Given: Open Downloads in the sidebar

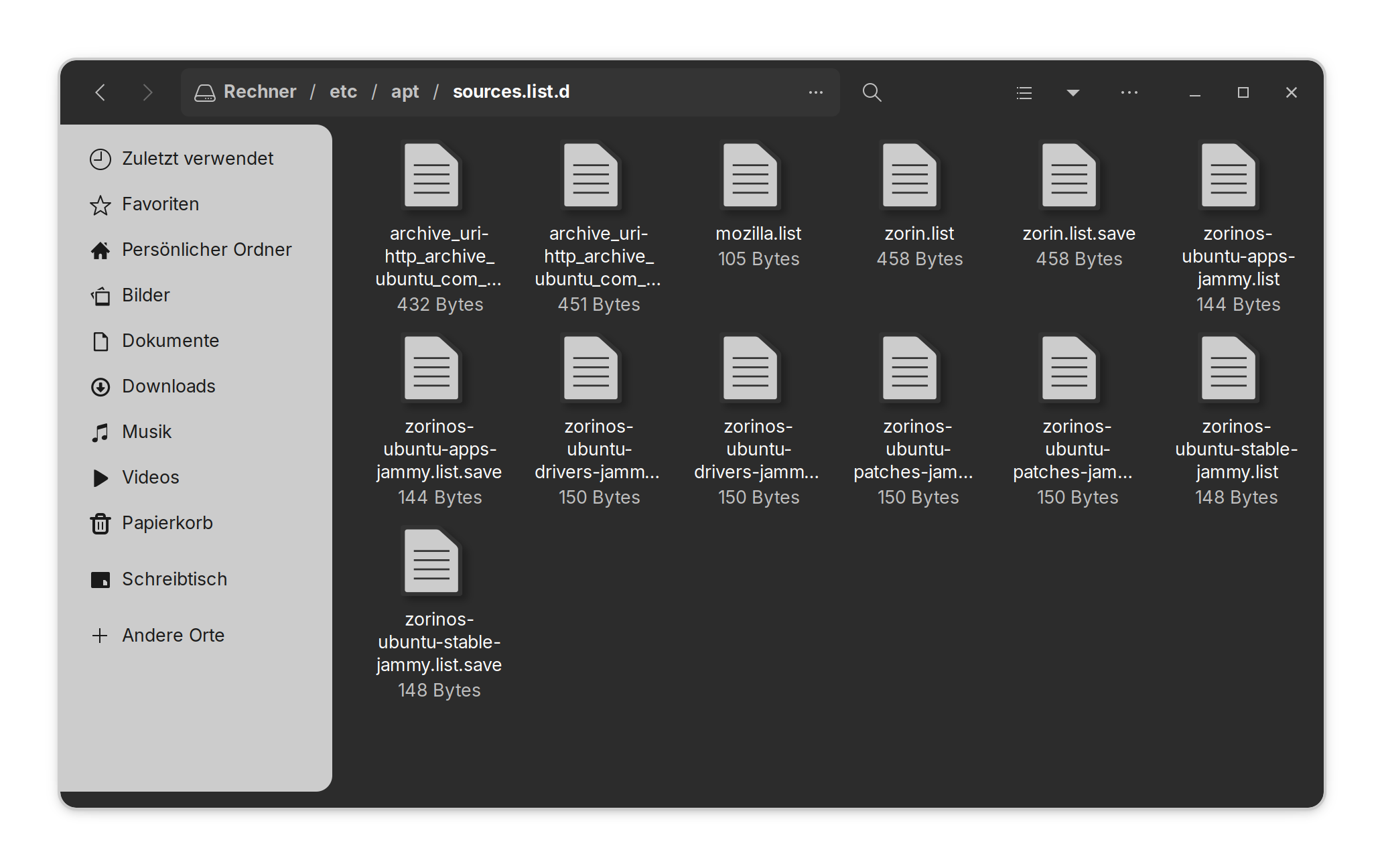Looking at the screenshot, I should [x=195, y=386].
